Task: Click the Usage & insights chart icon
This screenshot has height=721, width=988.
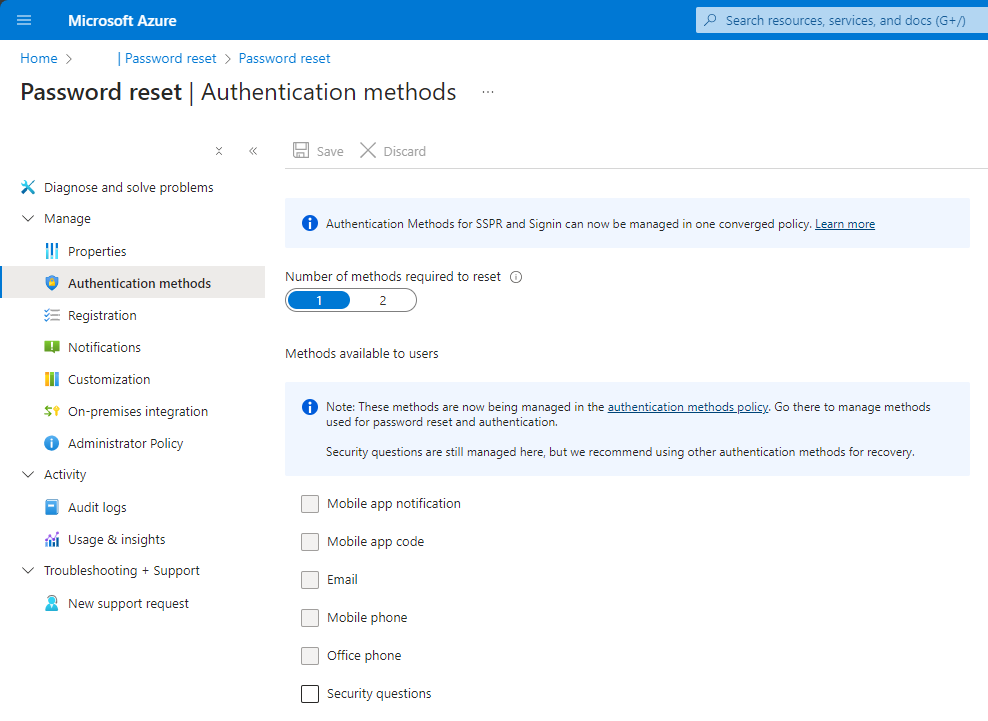Action: click(52, 539)
